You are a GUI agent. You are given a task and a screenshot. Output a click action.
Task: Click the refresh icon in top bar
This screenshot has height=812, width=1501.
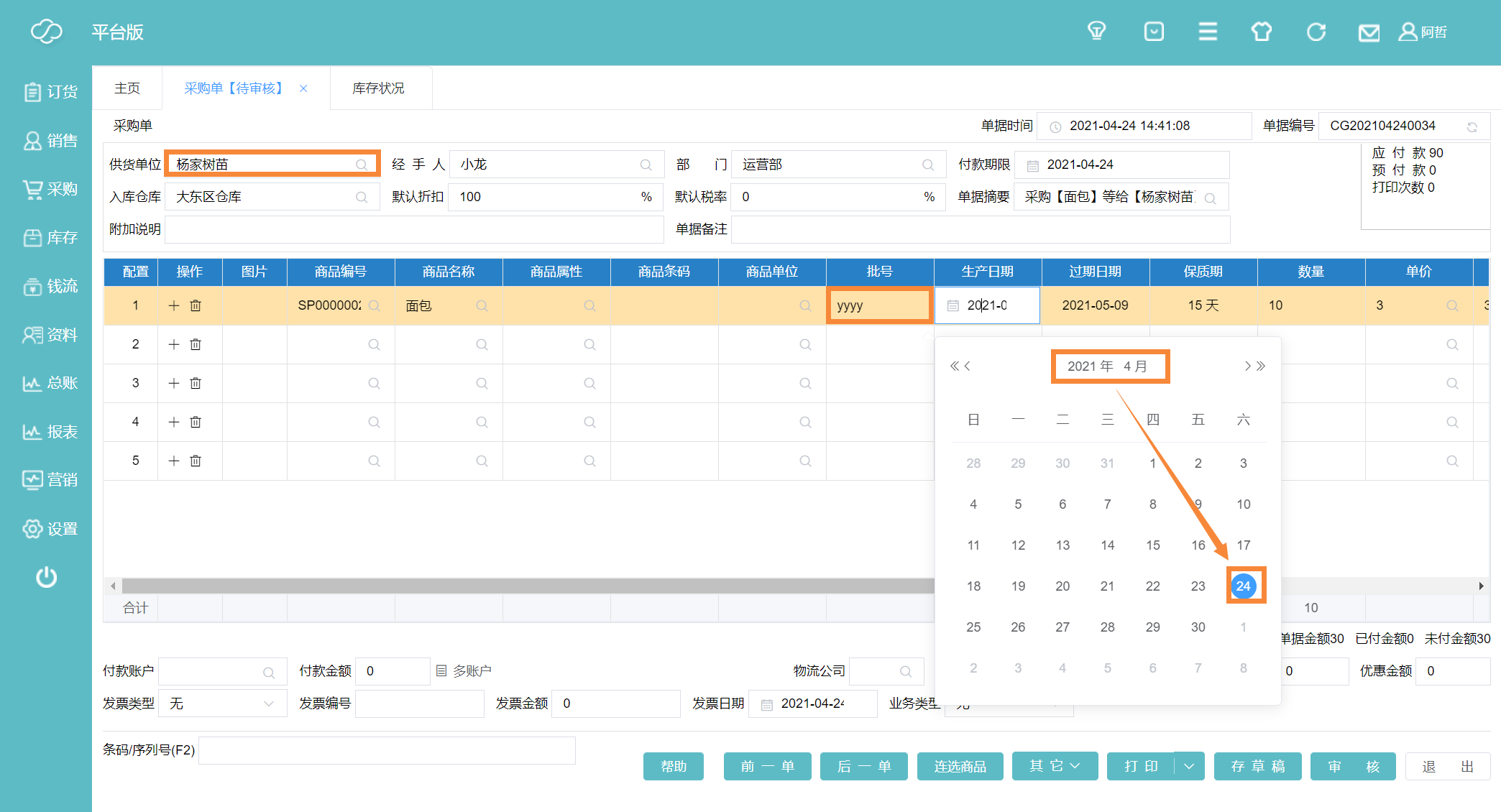pos(1316,32)
